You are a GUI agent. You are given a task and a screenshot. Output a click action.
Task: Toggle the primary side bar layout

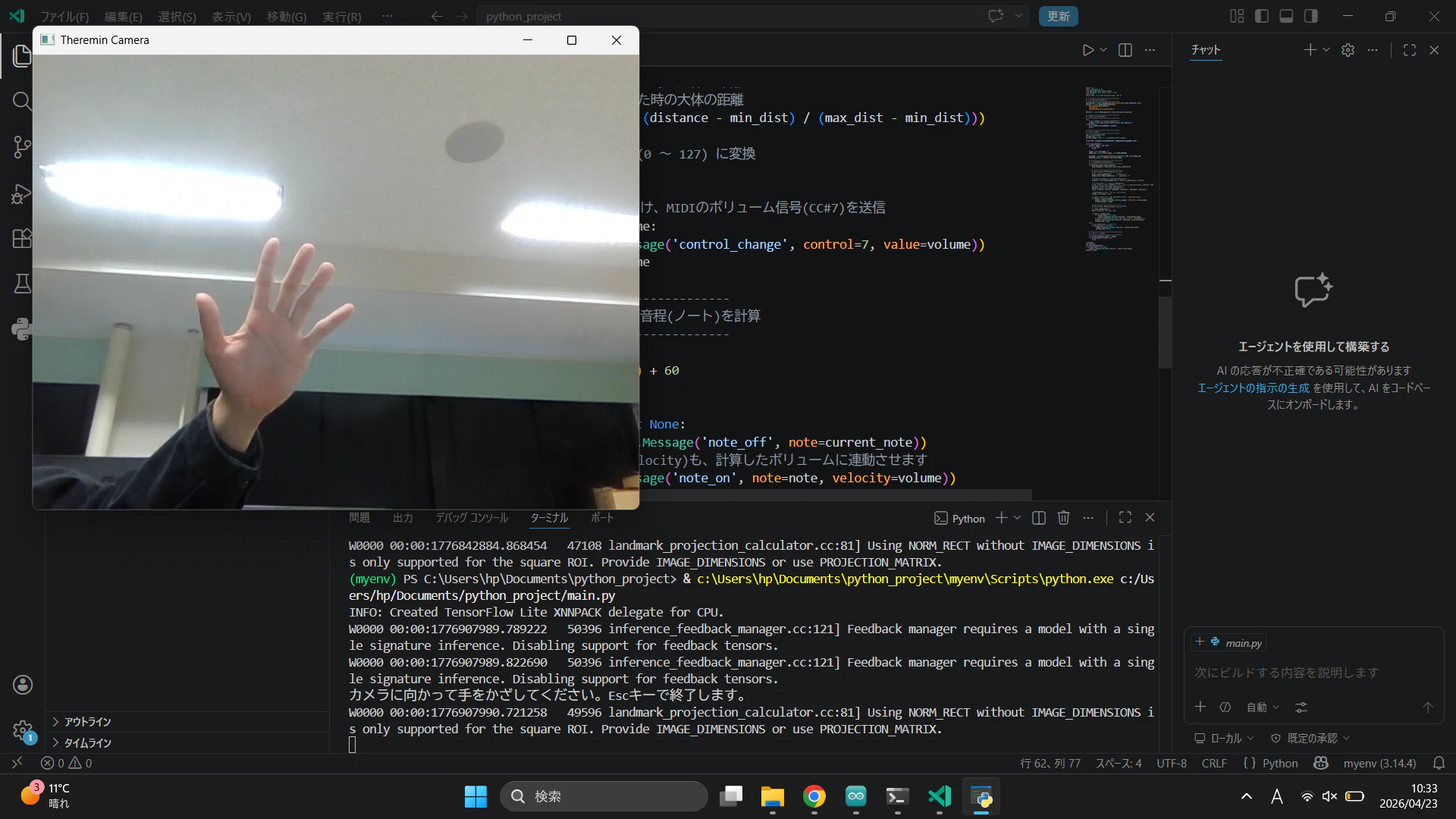(x=1262, y=16)
